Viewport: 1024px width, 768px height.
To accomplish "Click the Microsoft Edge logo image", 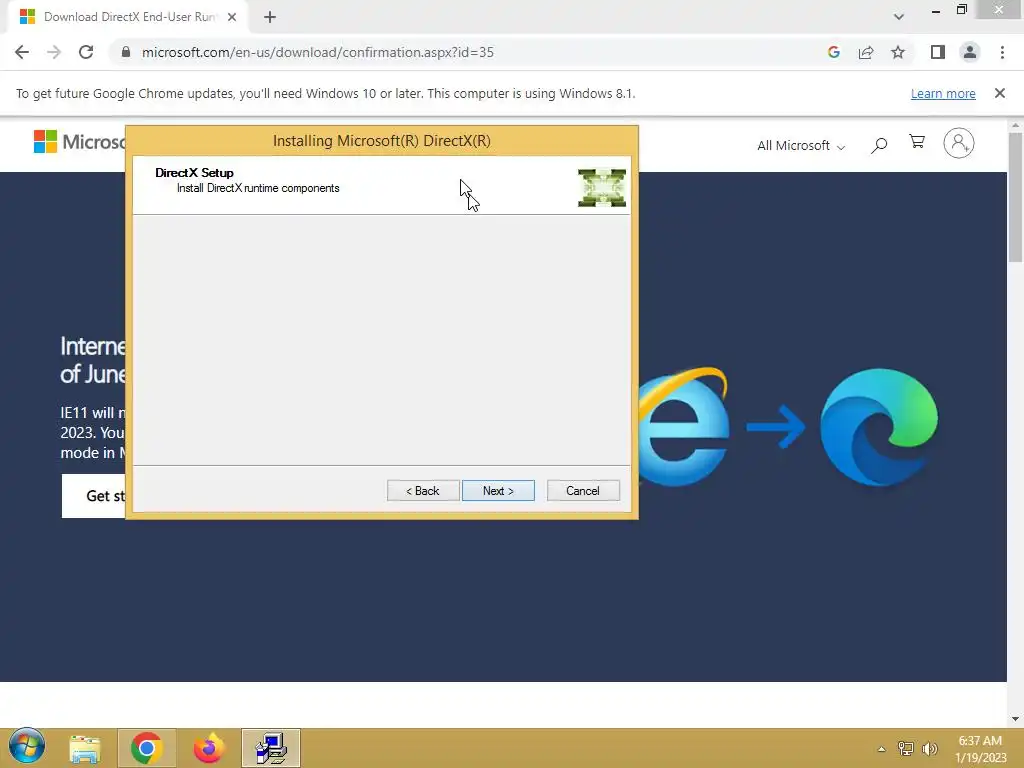I will (x=879, y=427).
